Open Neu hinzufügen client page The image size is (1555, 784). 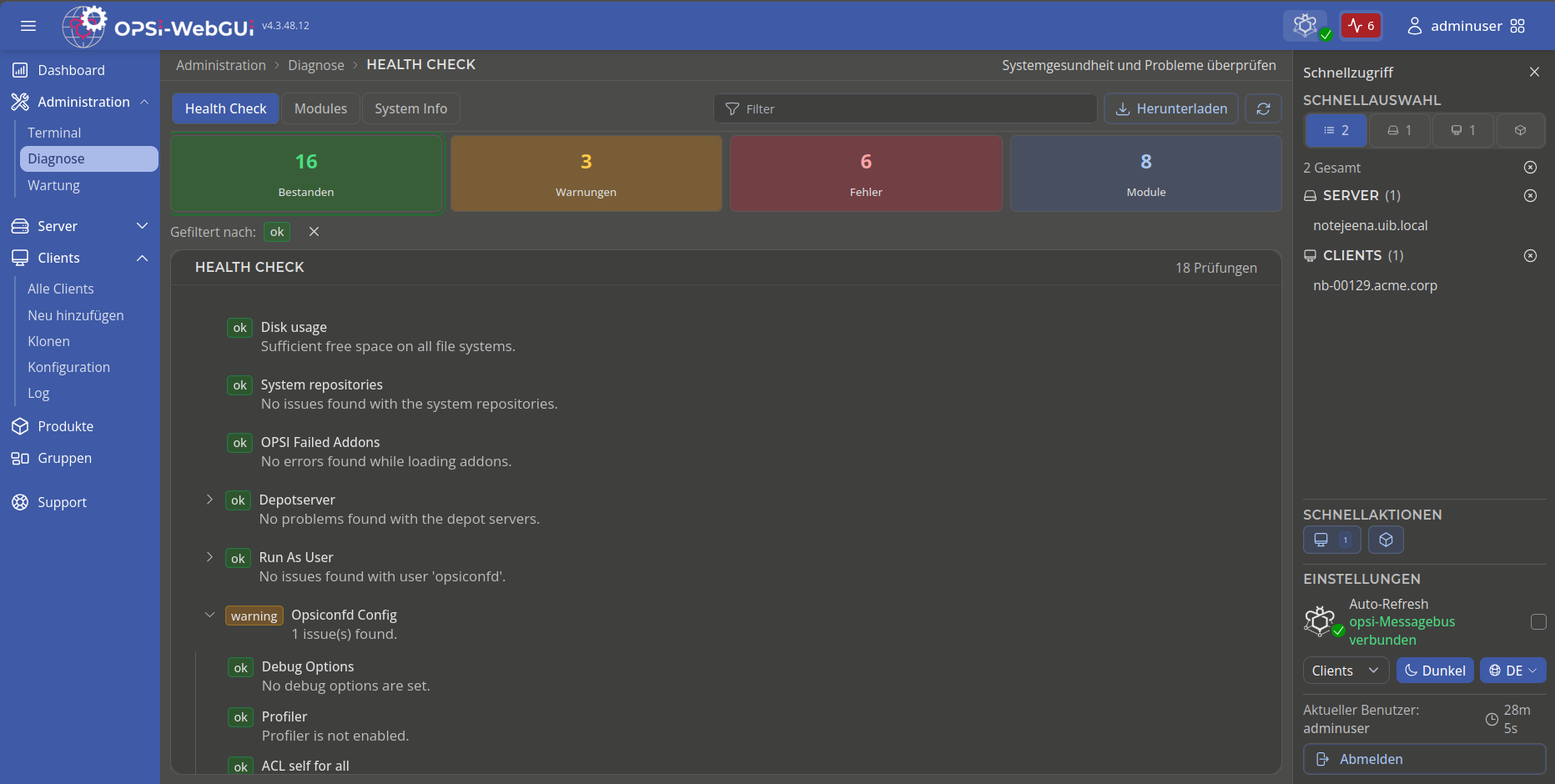tap(75, 315)
